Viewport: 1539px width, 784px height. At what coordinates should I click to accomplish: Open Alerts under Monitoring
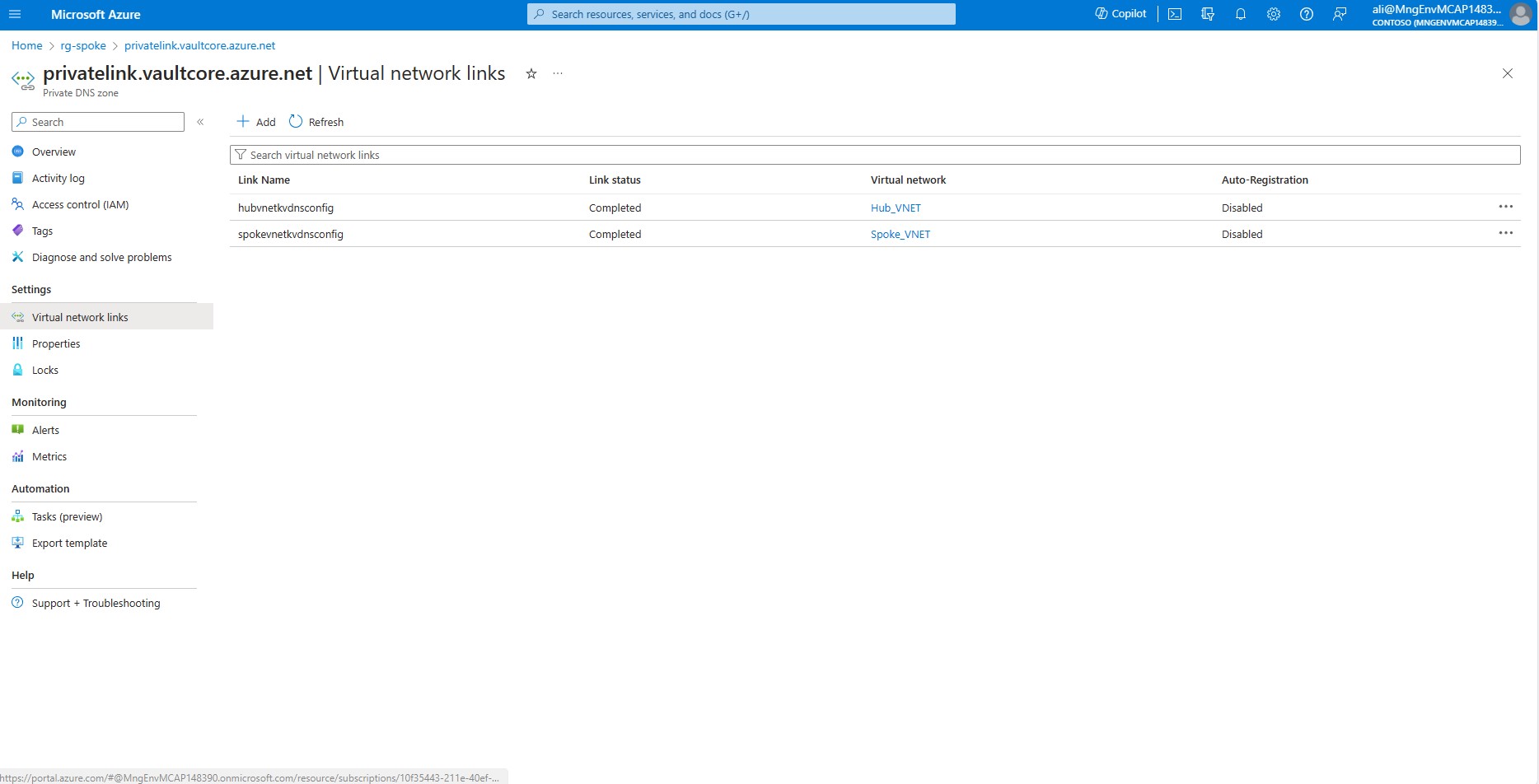[45, 430]
